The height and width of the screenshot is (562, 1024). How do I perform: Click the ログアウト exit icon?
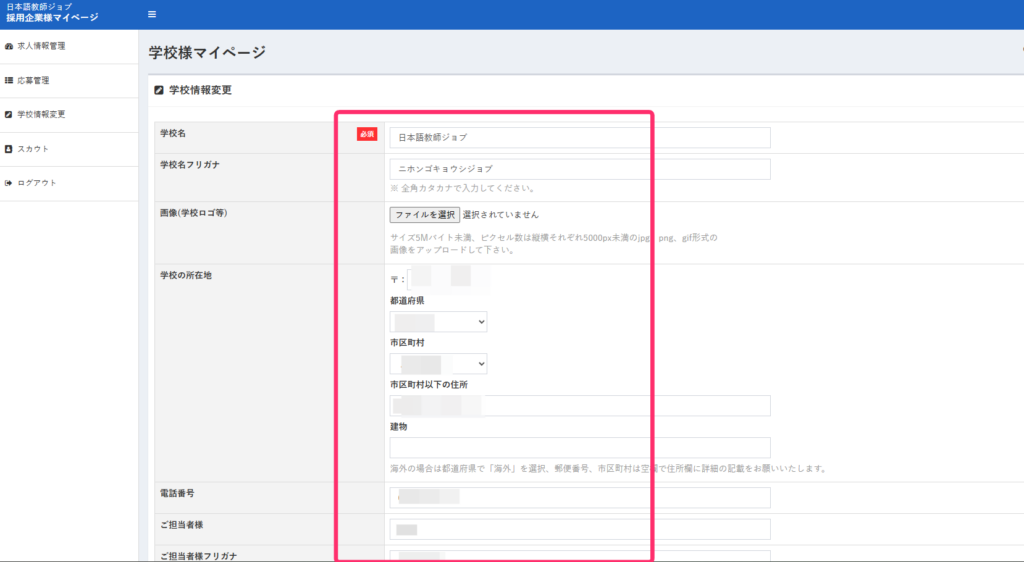(9, 183)
